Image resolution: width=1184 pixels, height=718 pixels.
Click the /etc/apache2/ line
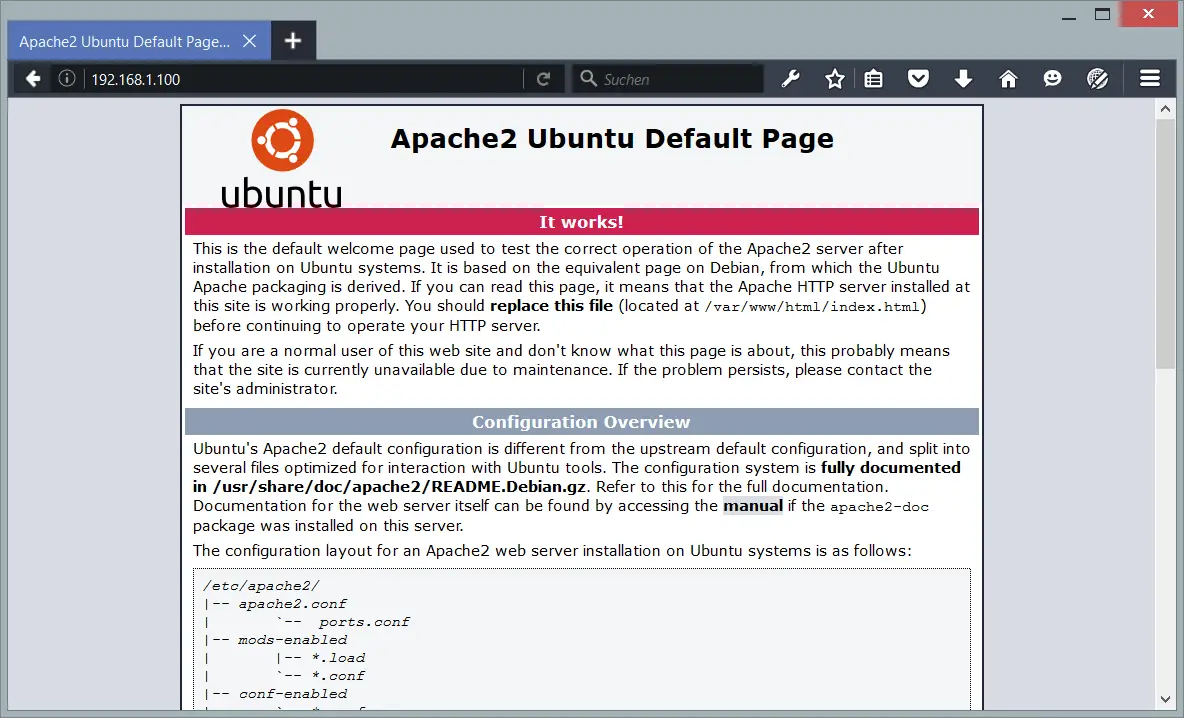click(x=261, y=586)
